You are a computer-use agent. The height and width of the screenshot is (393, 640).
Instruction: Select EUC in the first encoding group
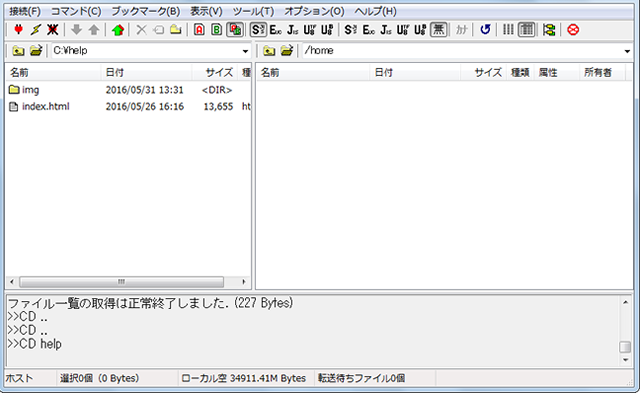pyautogui.click(x=276, y=30)
